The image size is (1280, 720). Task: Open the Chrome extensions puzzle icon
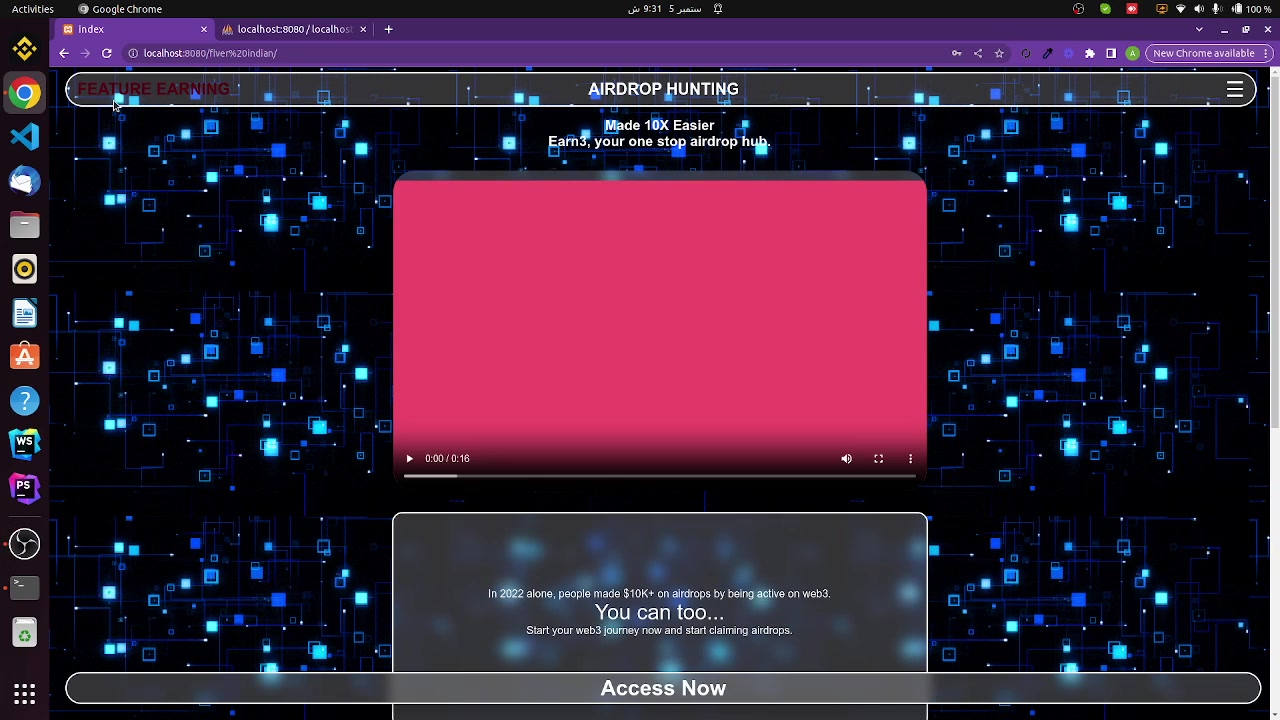pos(1090,53)
